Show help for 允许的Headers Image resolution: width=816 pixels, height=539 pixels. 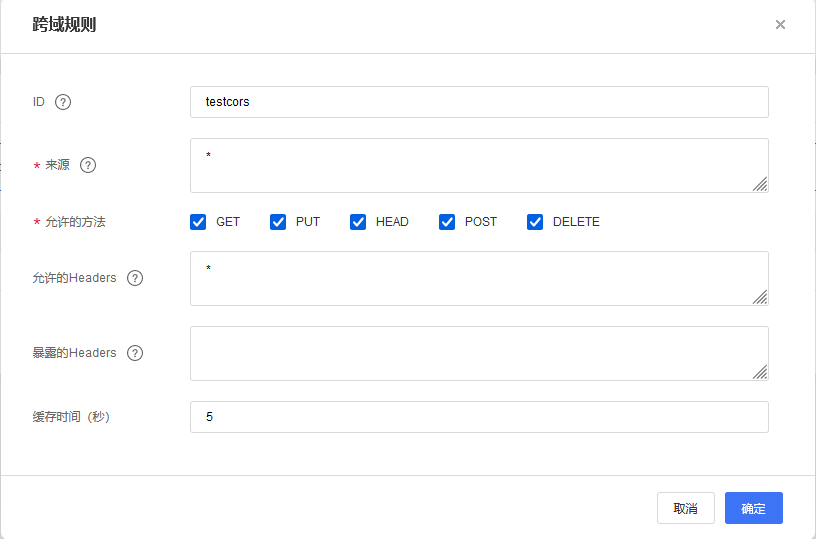(135, 278)
